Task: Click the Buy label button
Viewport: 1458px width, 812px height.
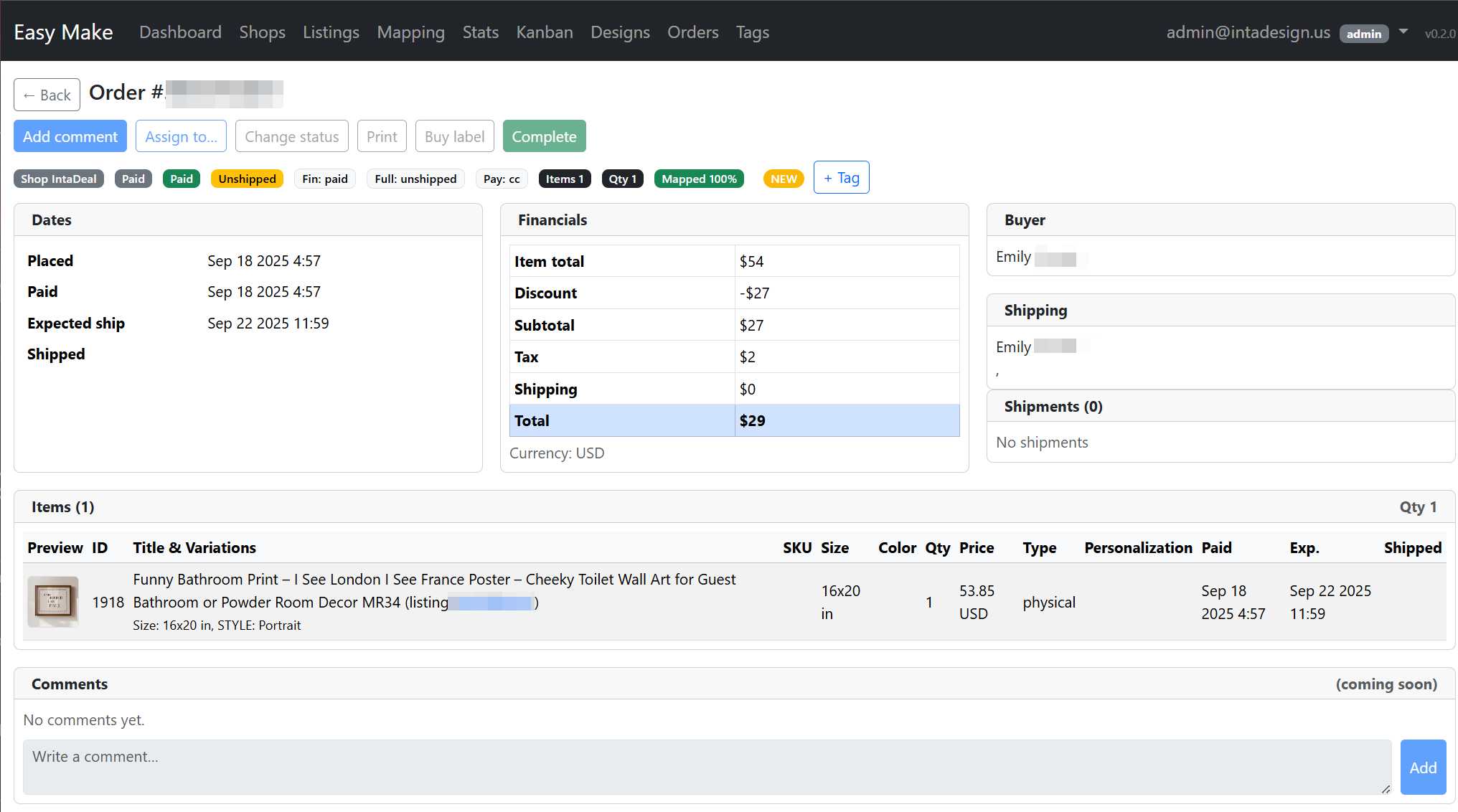Action: (x=454, y=136)
